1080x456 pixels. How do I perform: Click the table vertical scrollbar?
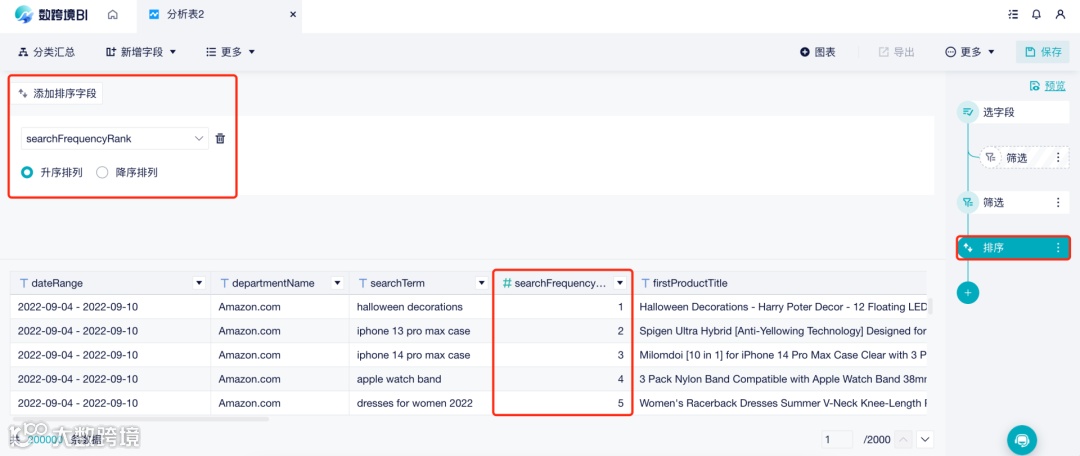(x=931, y=307)
